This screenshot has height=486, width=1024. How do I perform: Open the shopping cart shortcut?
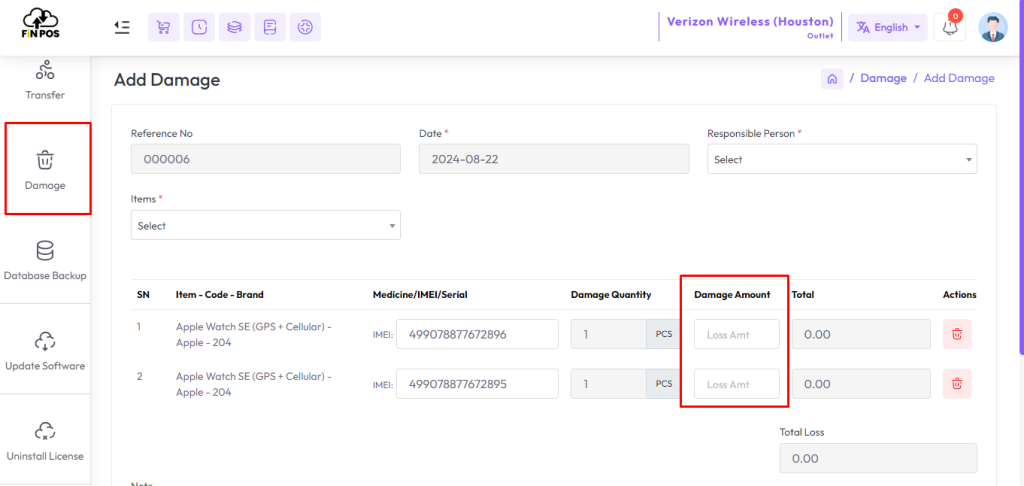point(164,27)
